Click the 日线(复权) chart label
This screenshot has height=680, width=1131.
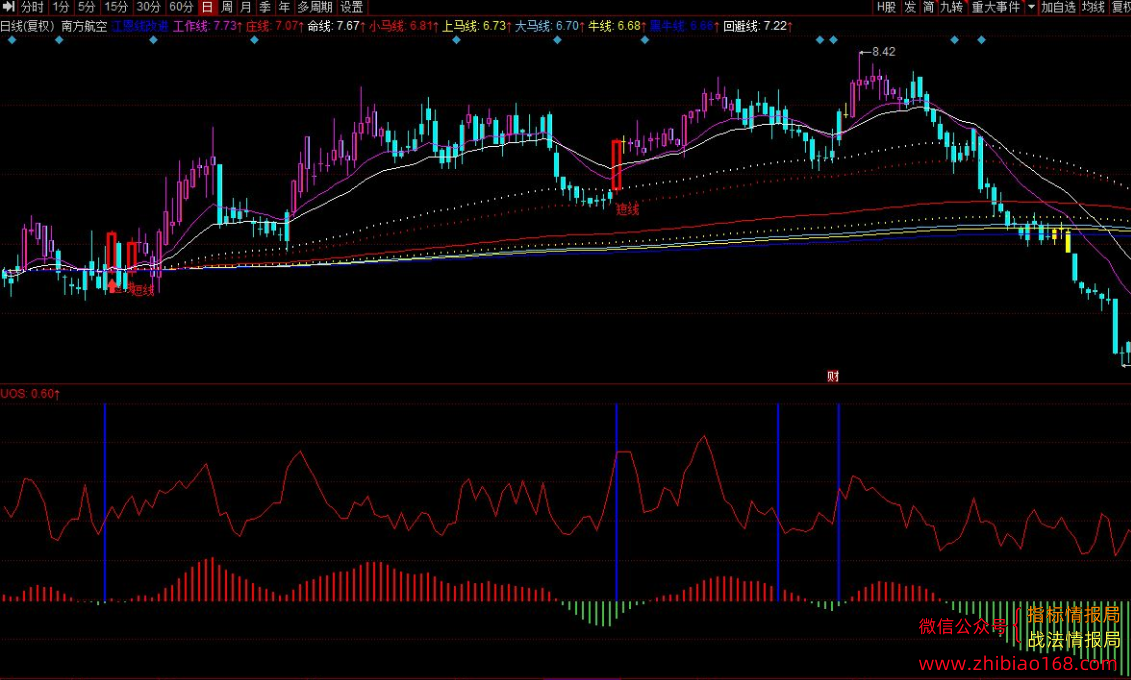point(28,26)
